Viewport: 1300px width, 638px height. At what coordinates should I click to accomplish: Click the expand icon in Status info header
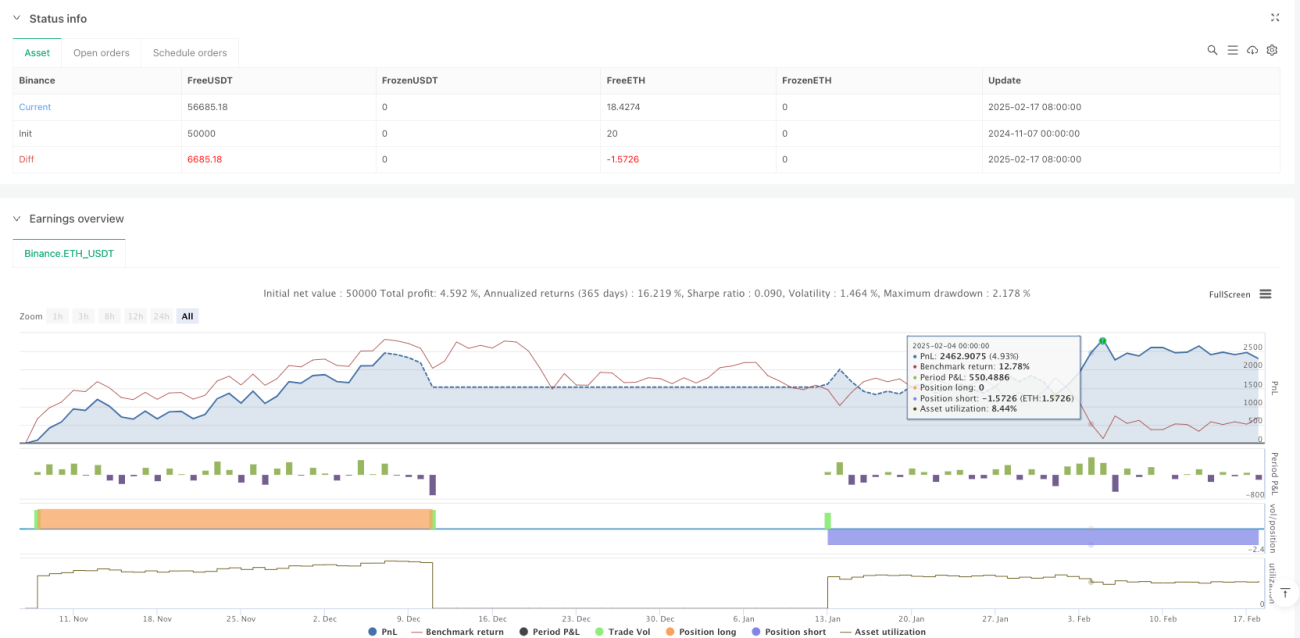tap(1275, 18)
